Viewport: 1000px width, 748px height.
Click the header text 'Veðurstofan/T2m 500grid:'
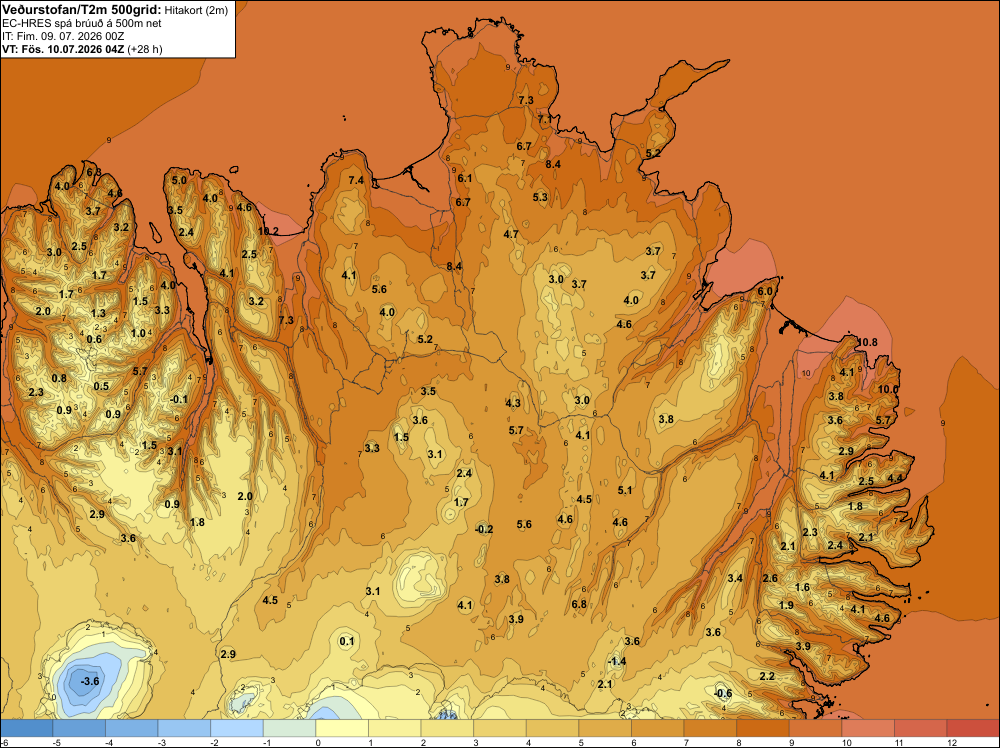[82, 10]
